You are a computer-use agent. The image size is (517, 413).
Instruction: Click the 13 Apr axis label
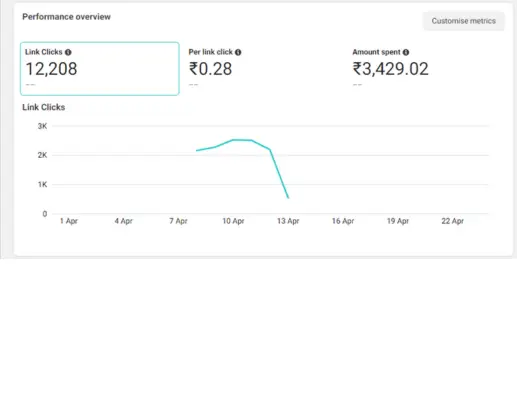[288, 221]
